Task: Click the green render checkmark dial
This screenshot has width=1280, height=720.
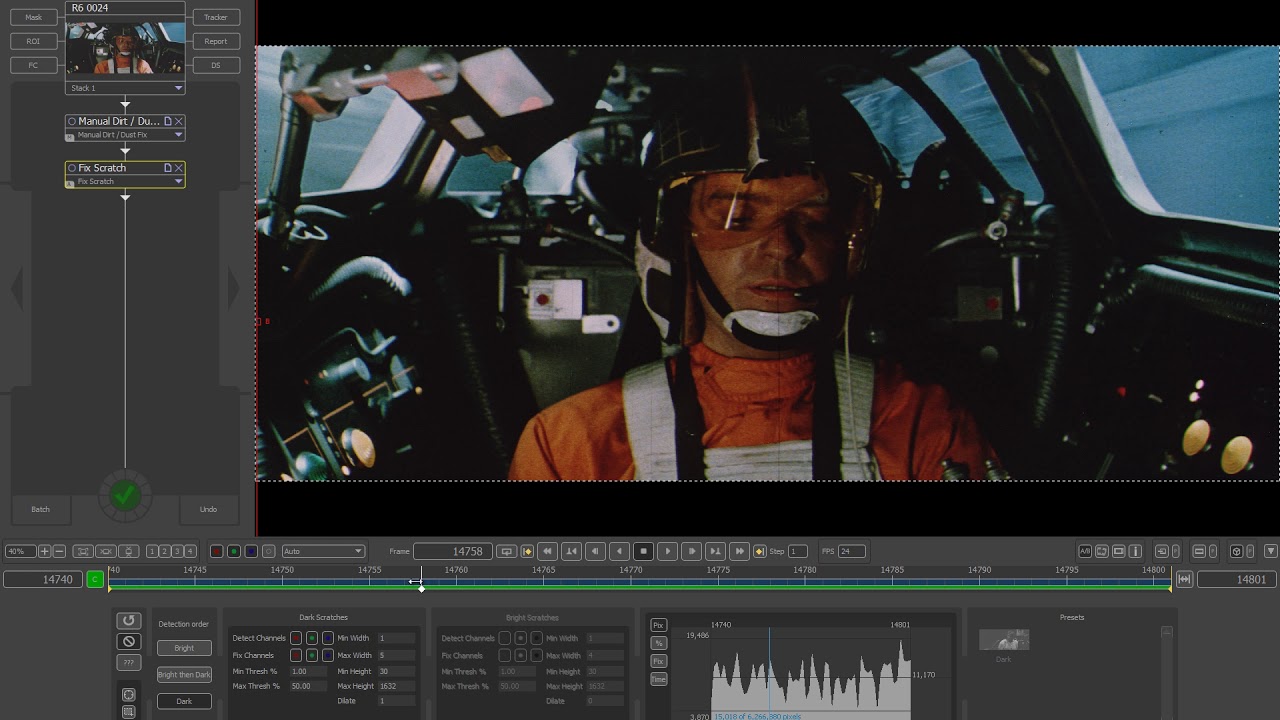Action: coord(125,494)
